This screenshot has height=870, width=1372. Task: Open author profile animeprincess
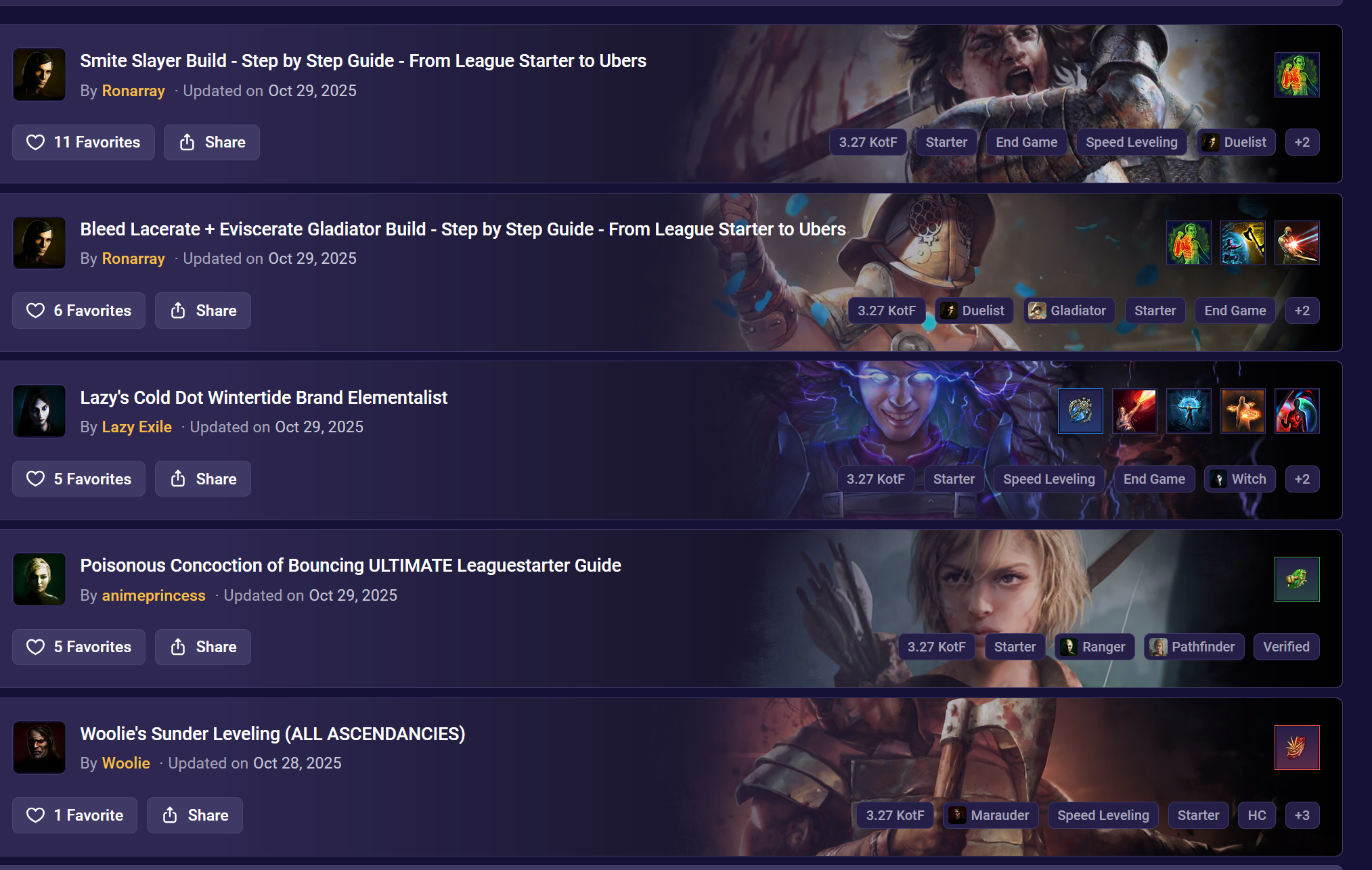point(154,595)
